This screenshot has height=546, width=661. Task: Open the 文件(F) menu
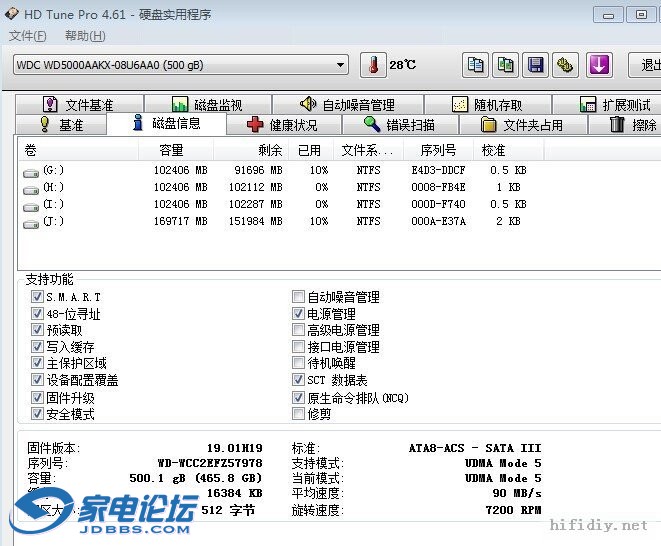27,36
